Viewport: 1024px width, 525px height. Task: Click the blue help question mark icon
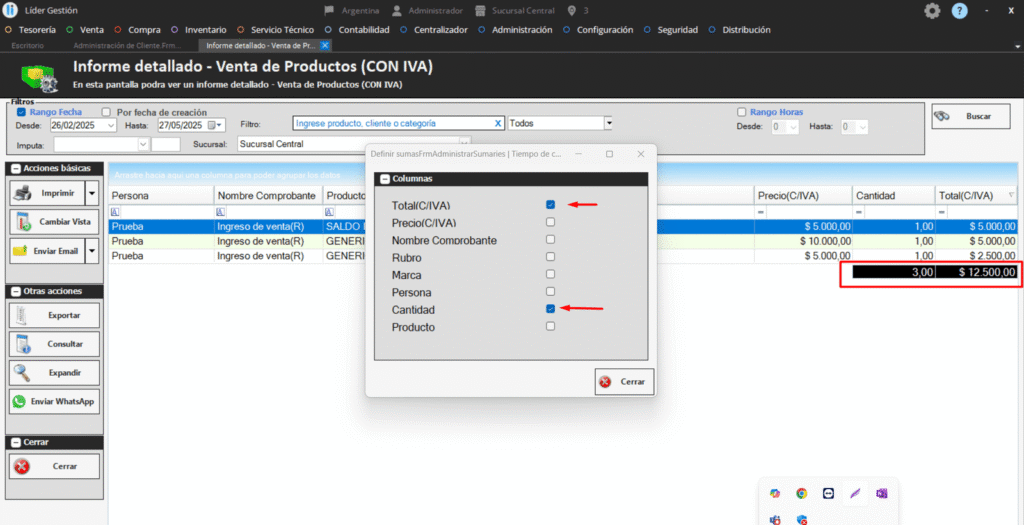959,11
